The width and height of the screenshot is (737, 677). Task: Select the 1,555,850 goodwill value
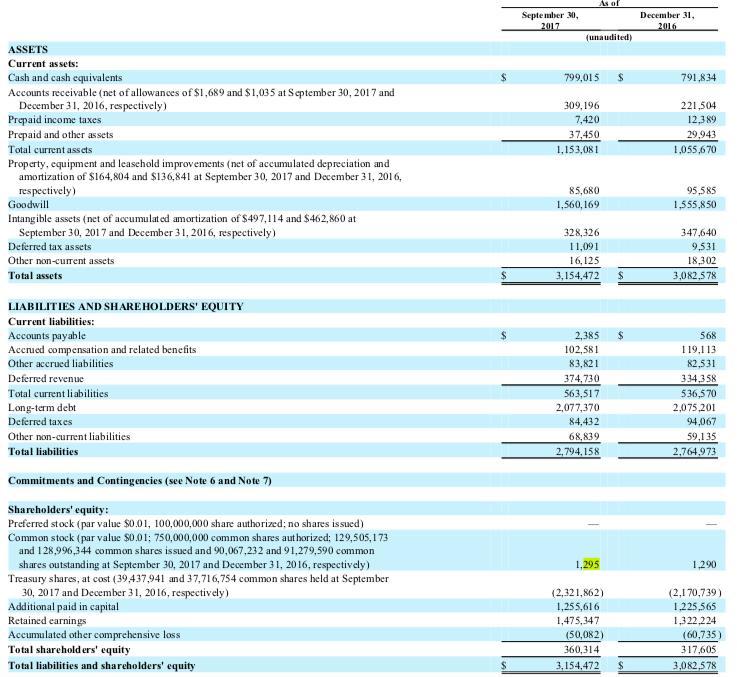coord(695,205)
